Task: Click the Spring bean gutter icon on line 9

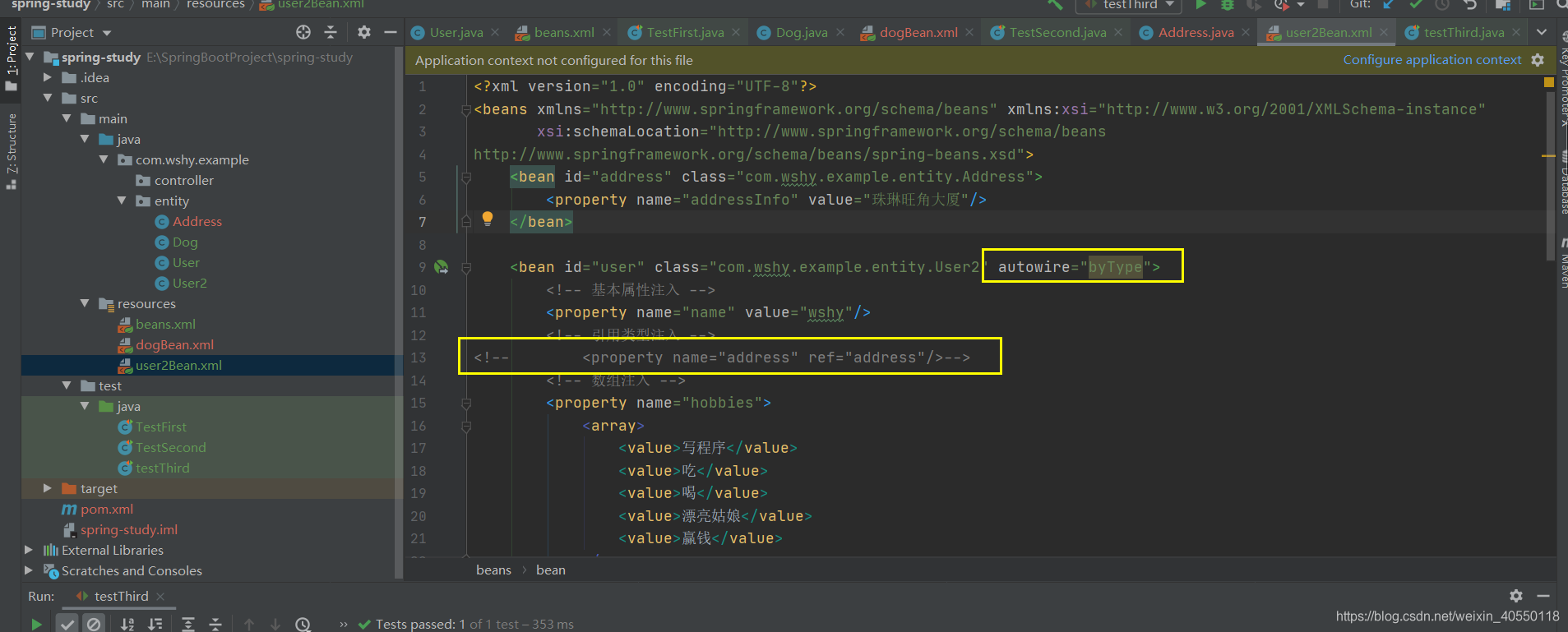Action: tap(442, 267)
